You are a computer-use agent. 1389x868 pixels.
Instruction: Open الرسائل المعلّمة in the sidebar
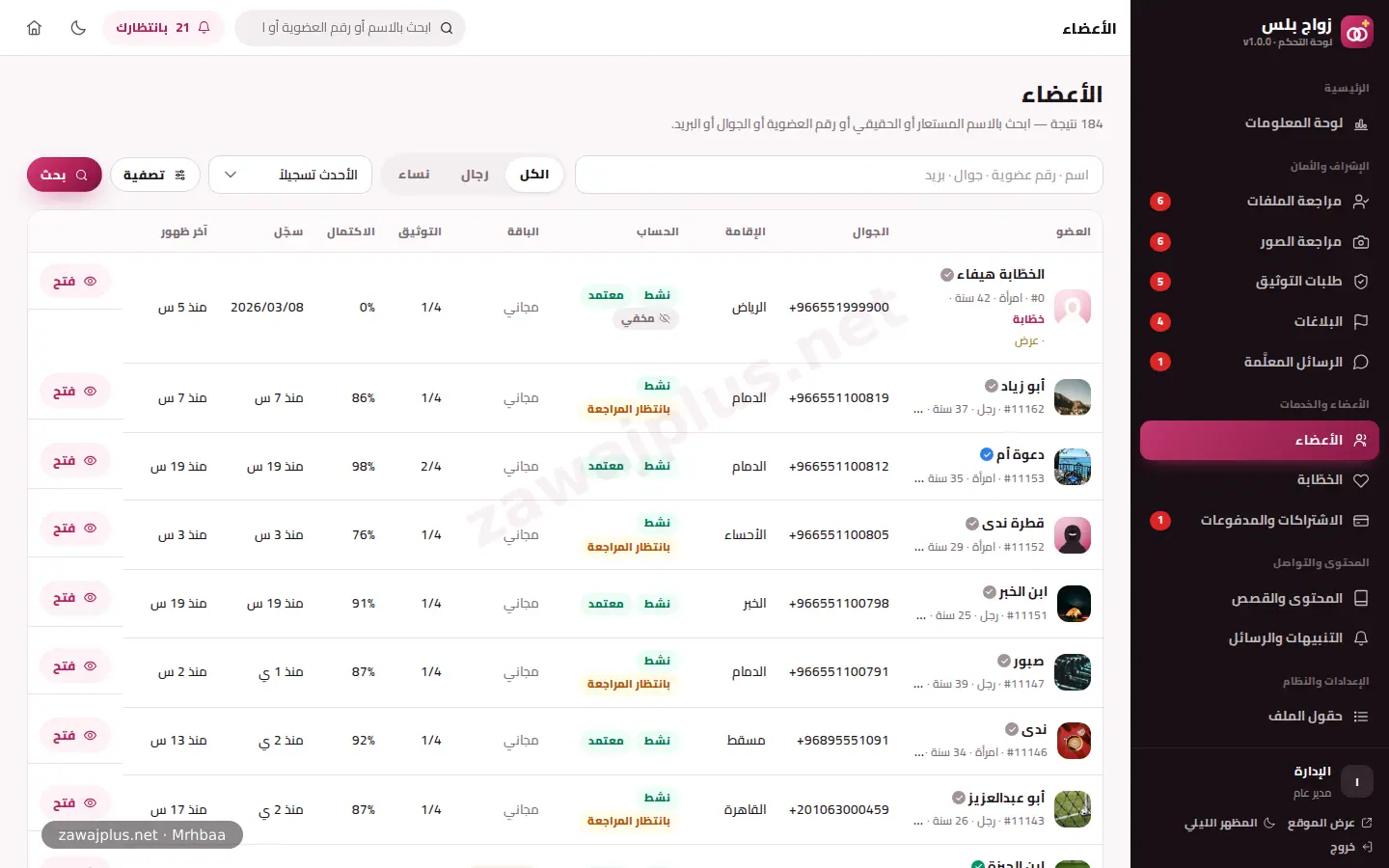coord(1260,362)
